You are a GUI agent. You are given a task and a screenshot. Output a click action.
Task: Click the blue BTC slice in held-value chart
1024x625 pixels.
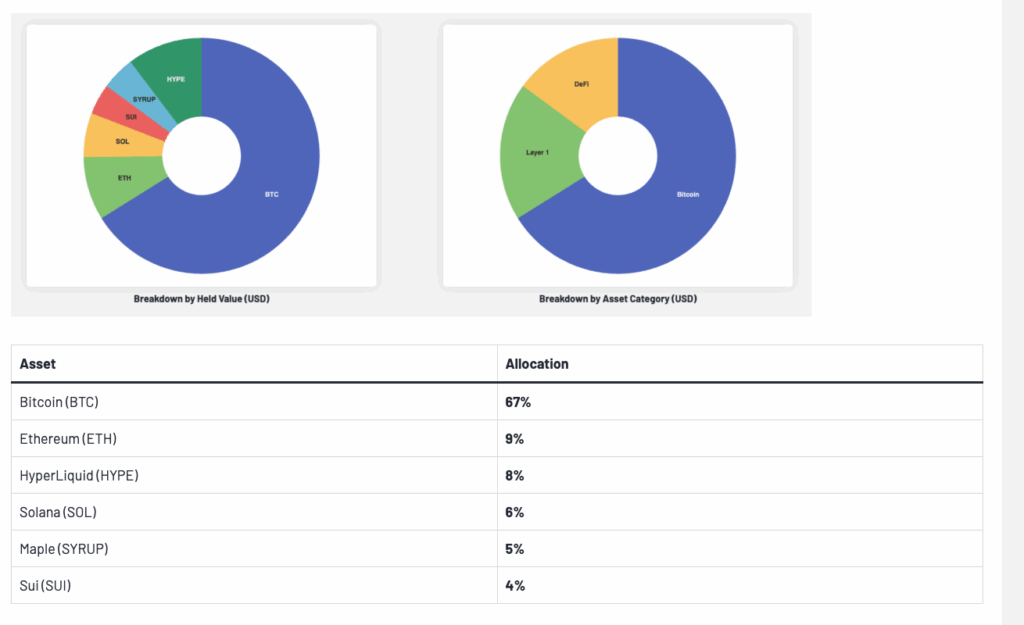pyautogui.click(x=272, y=194)
